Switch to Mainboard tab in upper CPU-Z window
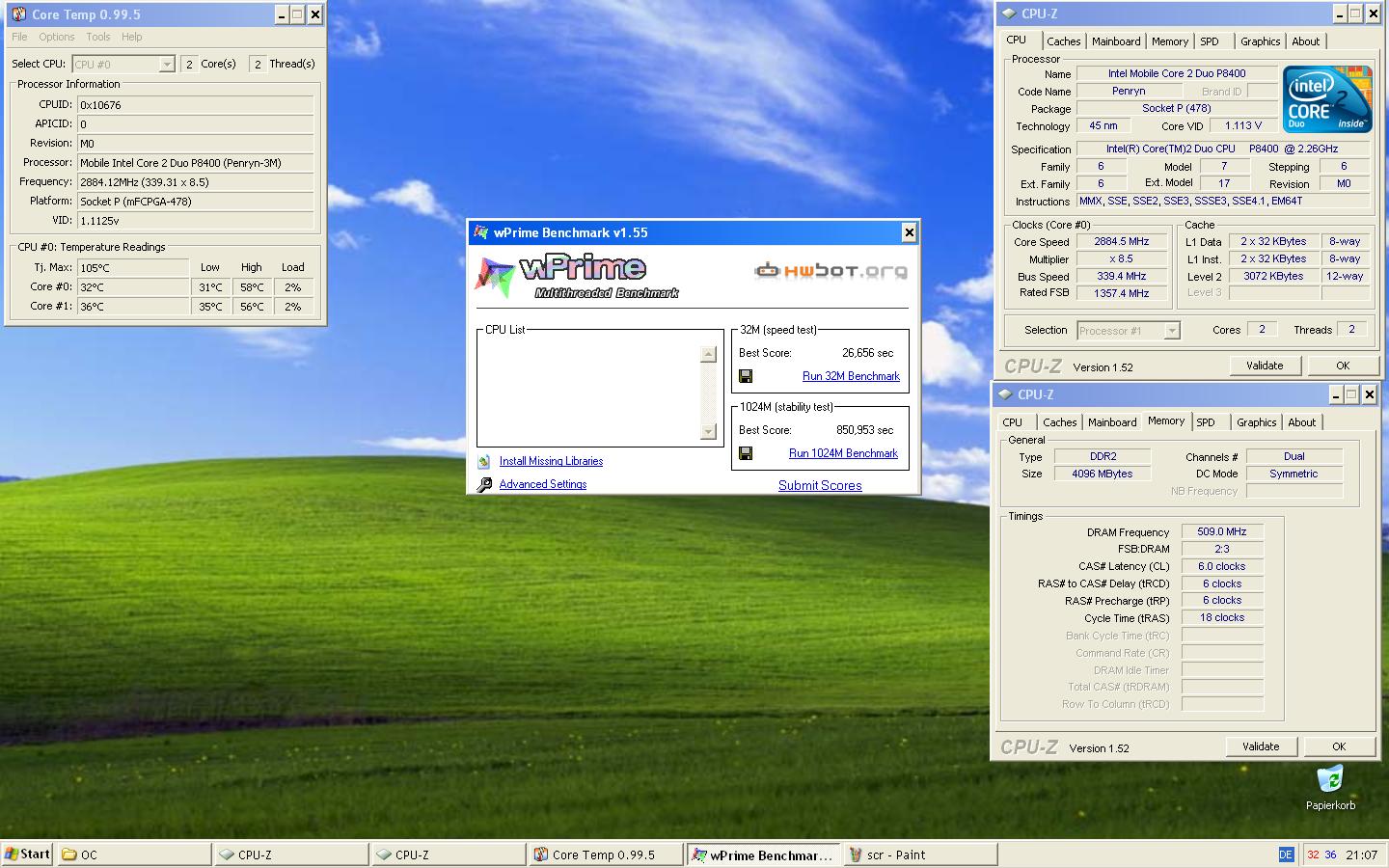Viewport: 1389px width, 868px height. coord(1116,41)
